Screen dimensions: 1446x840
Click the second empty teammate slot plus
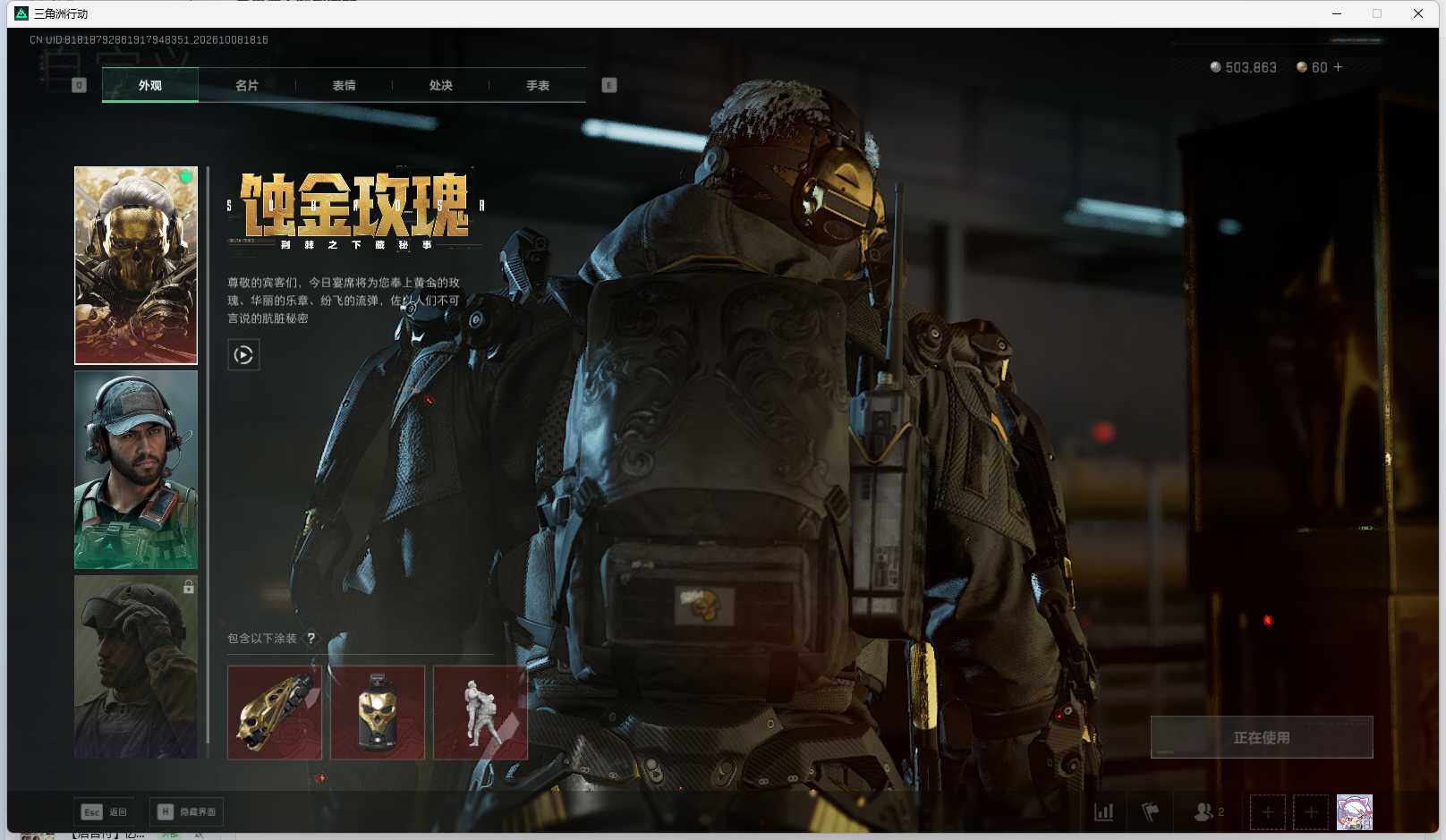[1311, 812]
